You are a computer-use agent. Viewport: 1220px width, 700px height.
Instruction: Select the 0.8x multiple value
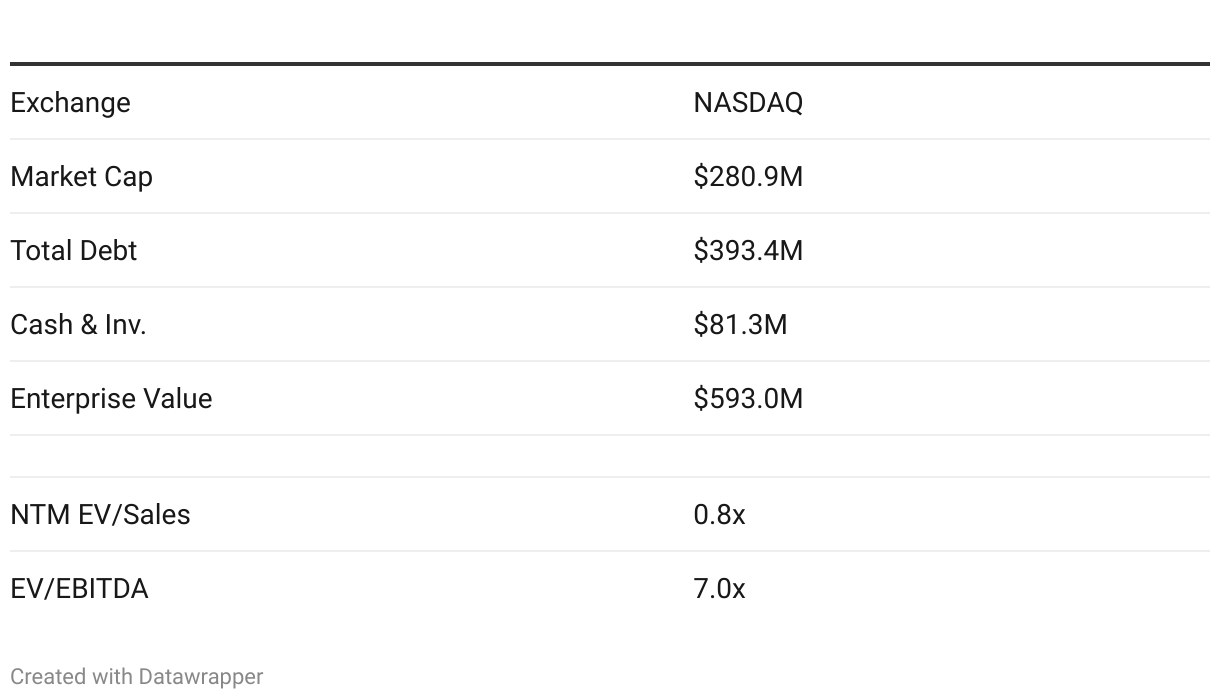click(x=719, y=515)
